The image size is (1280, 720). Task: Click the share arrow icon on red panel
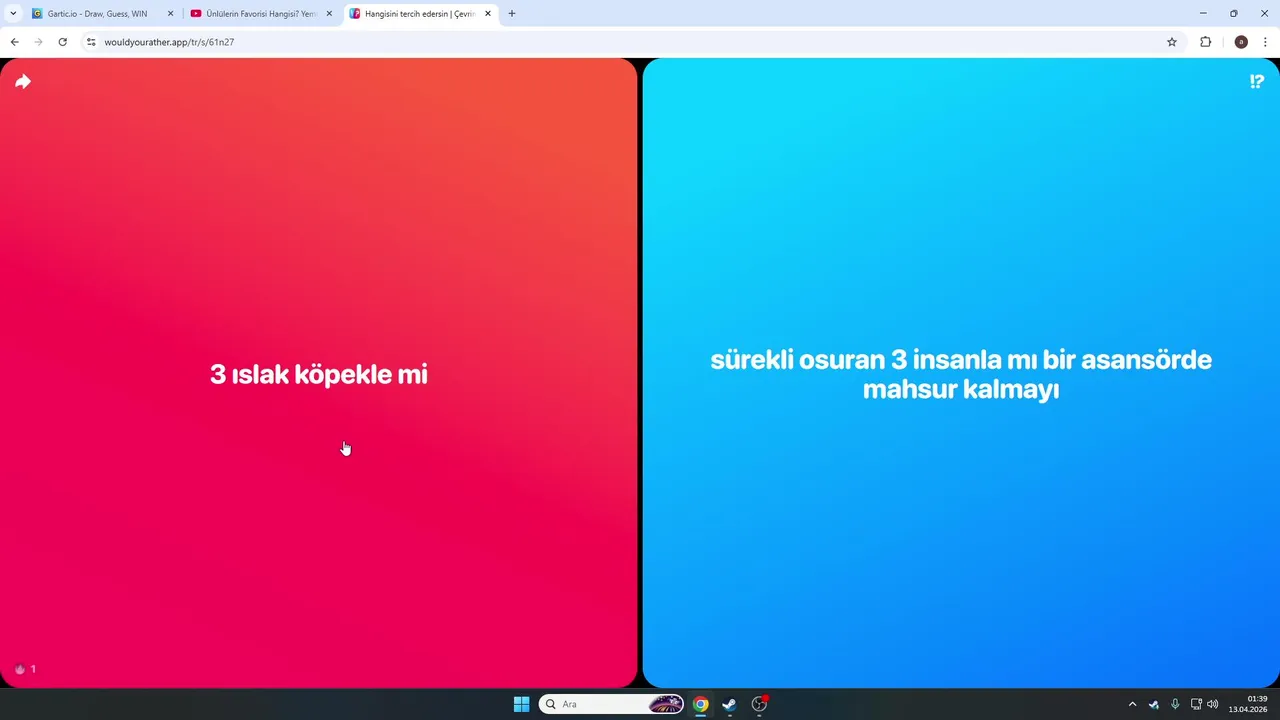(23, 82)
